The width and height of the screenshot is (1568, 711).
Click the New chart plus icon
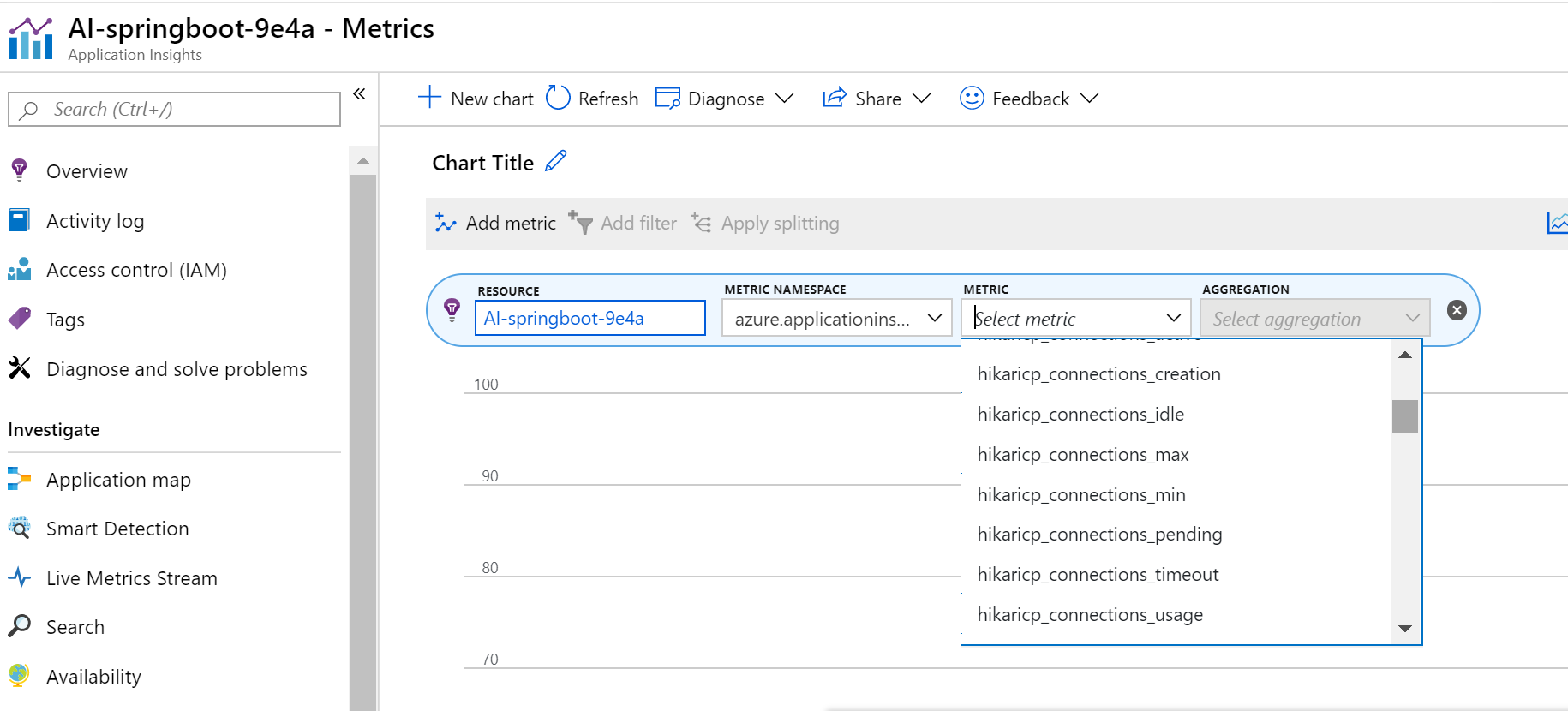(x=429, y=97)
